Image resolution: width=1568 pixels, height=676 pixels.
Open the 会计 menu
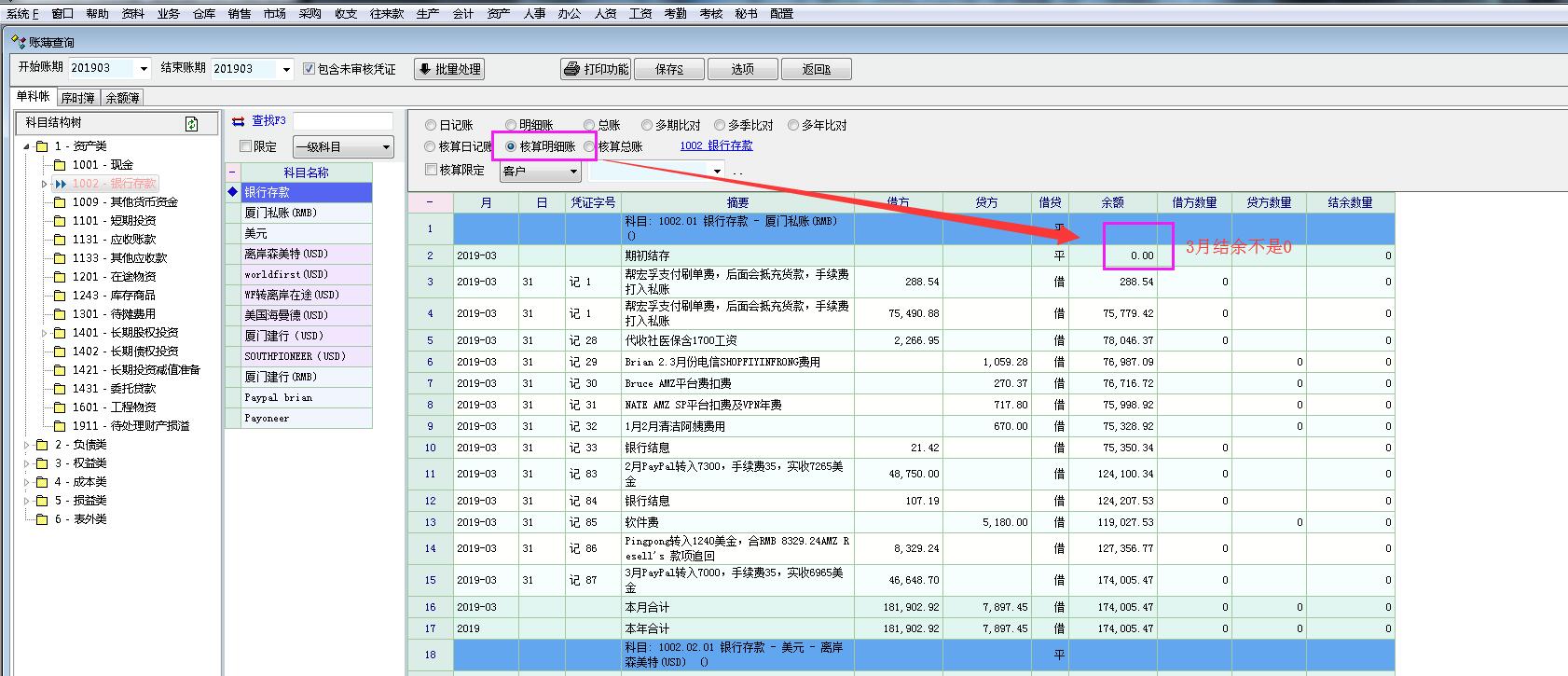(x=462, y=13)
